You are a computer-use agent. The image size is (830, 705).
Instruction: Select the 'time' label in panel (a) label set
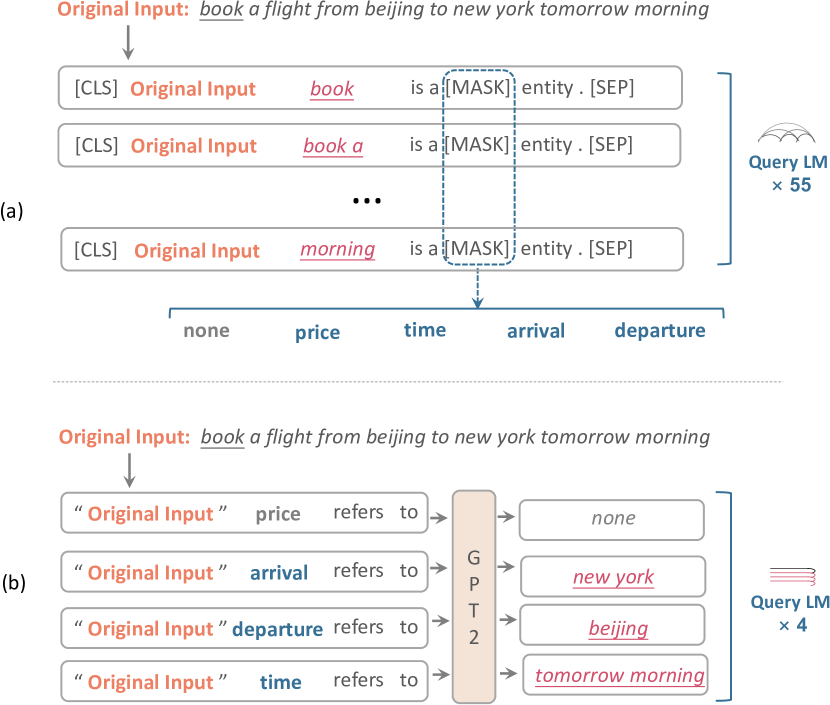[425, 330]
